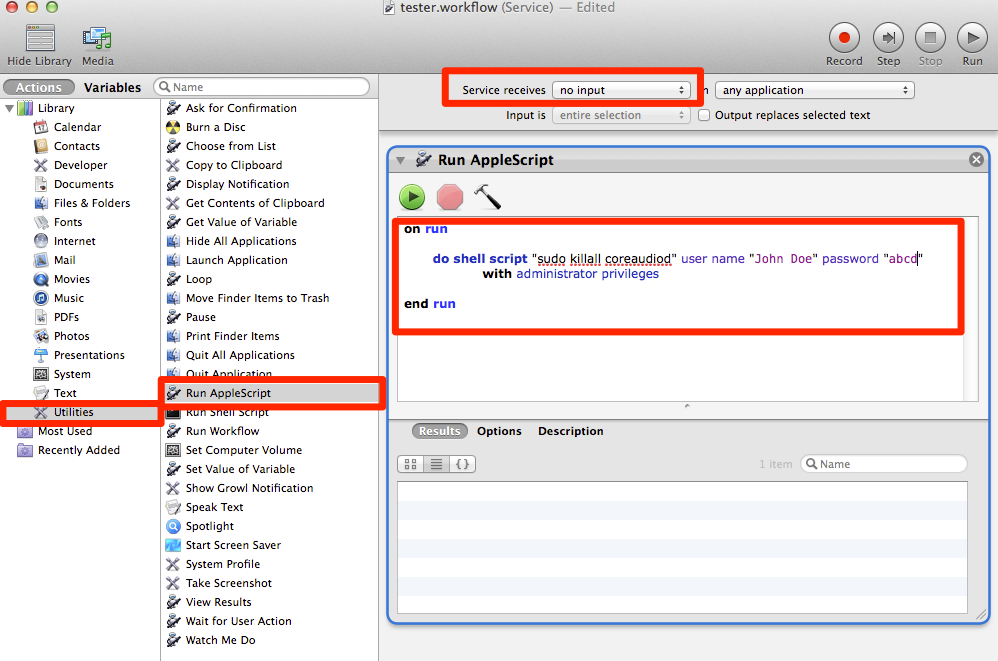Click the results Name search field
Viewport: 998px width, 661px height.
click(884, 464)
